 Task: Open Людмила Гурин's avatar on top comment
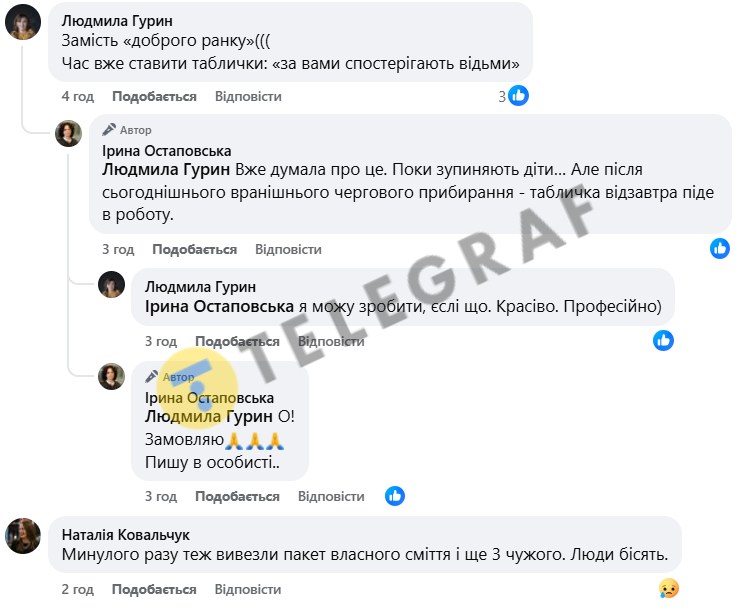[x=23, y=22]
